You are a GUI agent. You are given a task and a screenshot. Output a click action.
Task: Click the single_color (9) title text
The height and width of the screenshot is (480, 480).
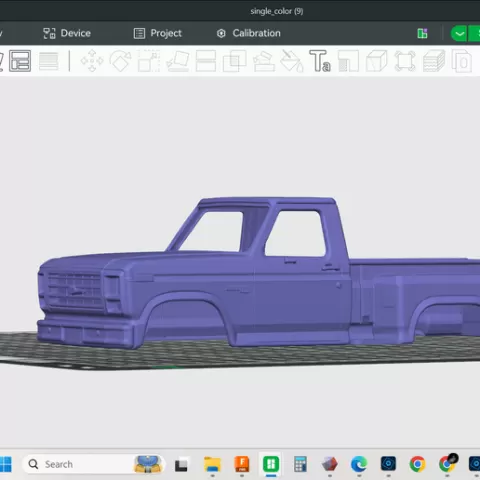pos(277,11)
